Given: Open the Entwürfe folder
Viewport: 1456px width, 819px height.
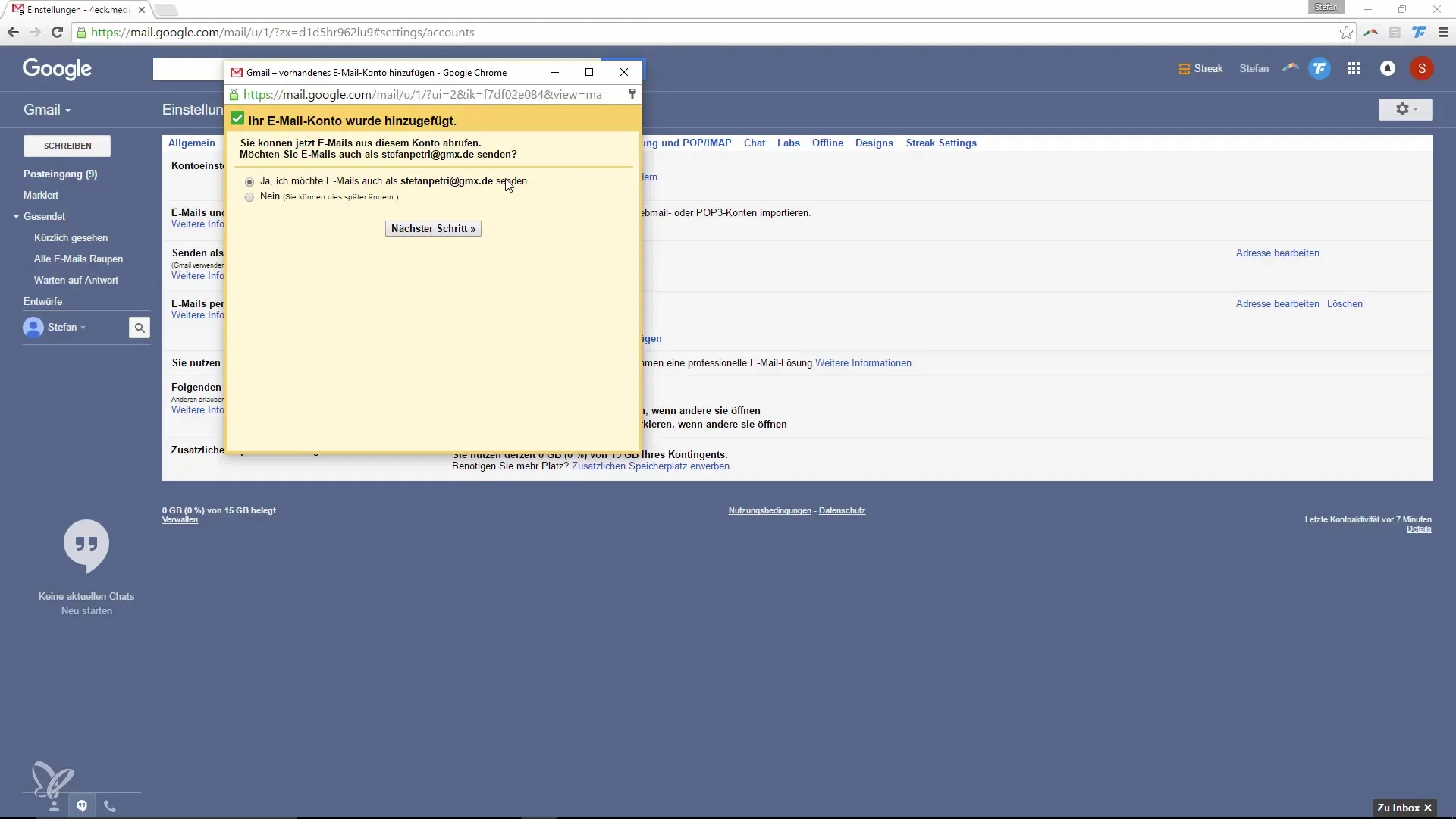Looking at the screenshot, I should (x=43, y=301).
